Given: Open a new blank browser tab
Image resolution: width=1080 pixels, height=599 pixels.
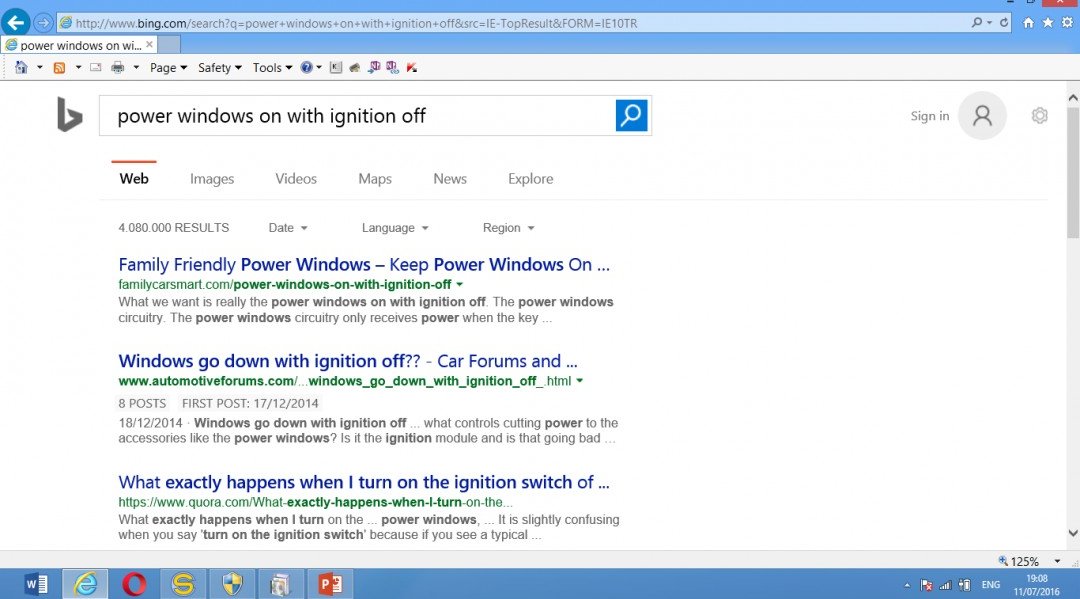Looking at the screenshot, I should (169, 45).
